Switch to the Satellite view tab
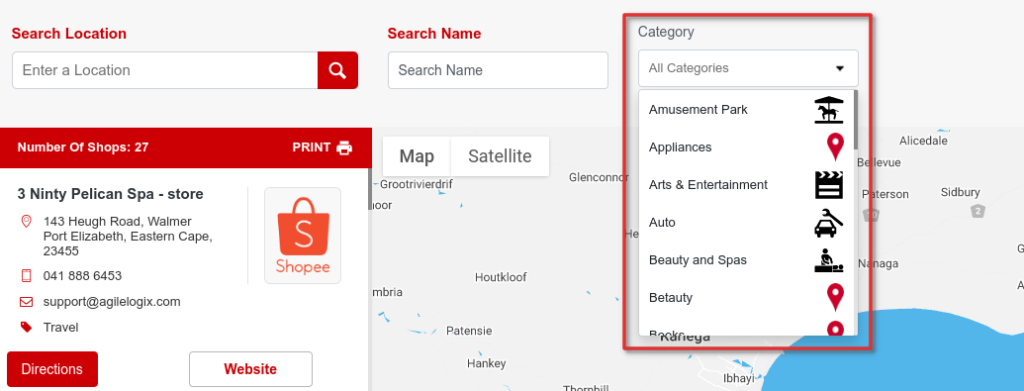 click(500, 156)
